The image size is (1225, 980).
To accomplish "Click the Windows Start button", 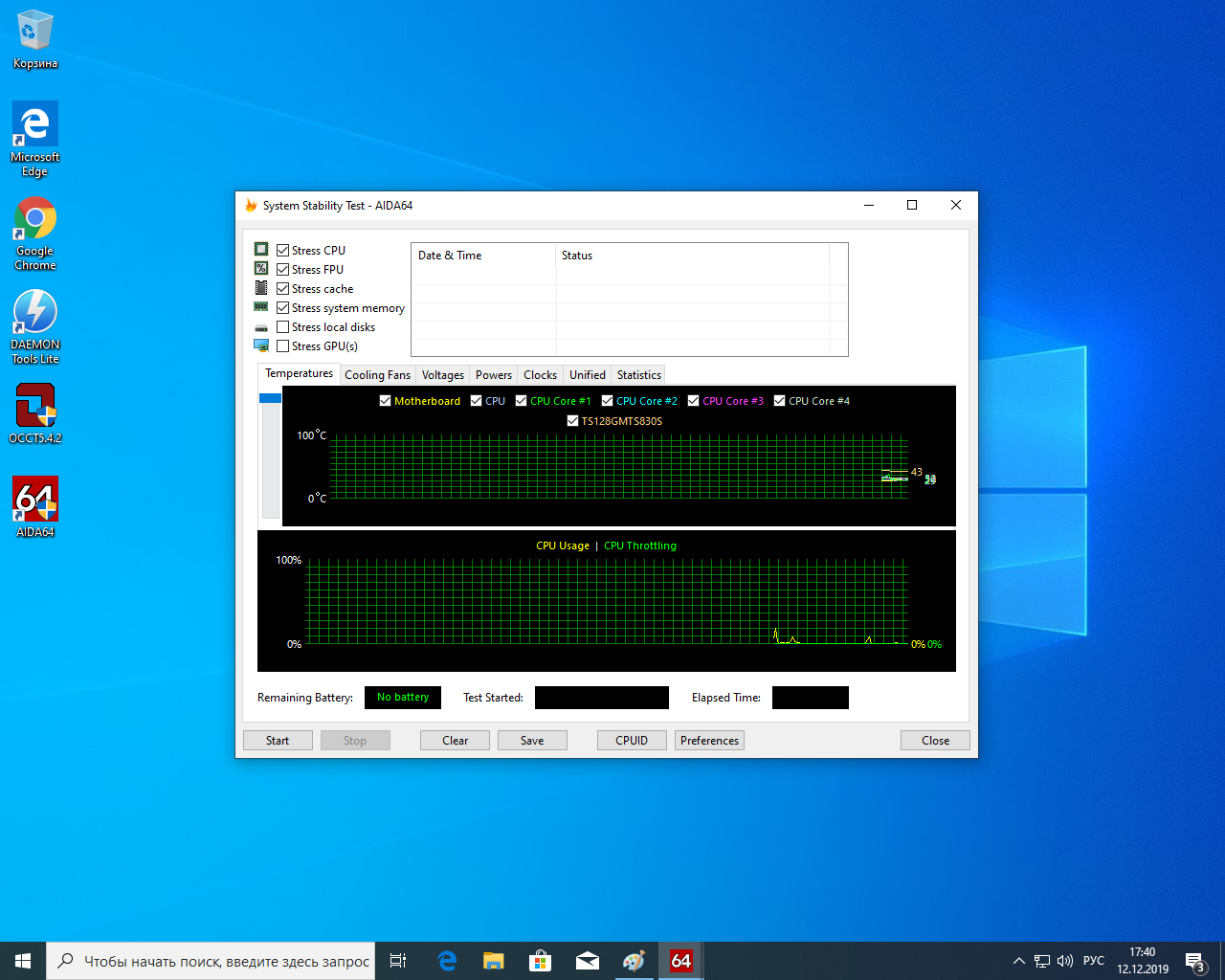I will pyautogui.click(x=23, y=961).
